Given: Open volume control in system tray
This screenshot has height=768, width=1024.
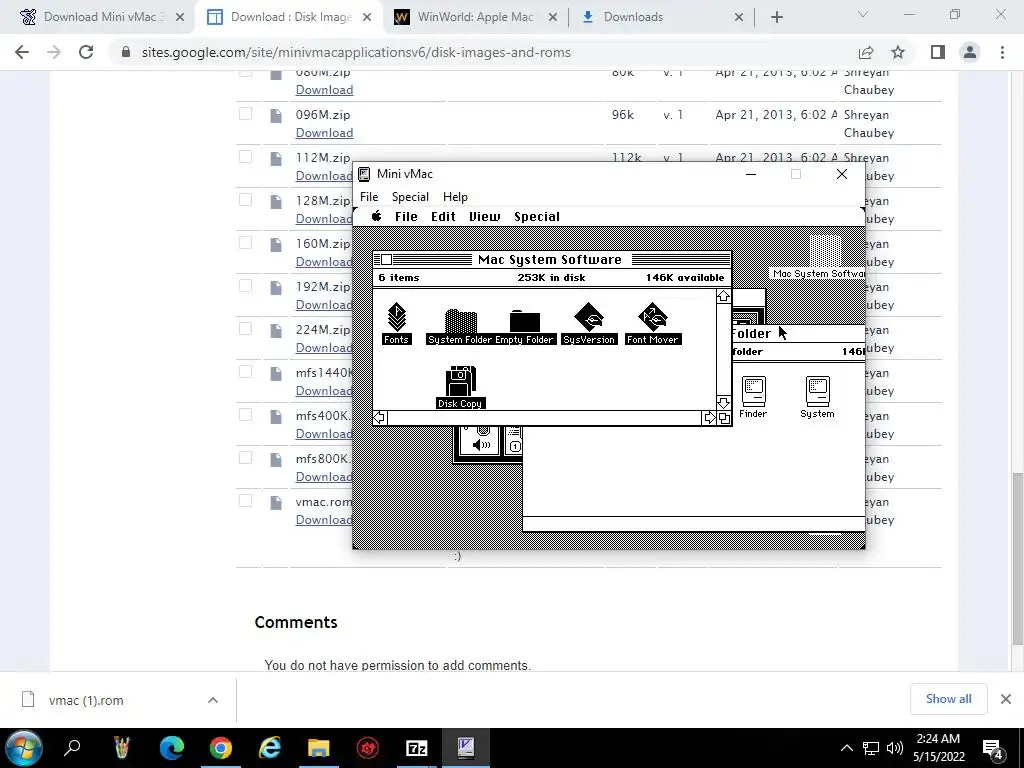Looking at the screenshot, I should click(895, 748).
